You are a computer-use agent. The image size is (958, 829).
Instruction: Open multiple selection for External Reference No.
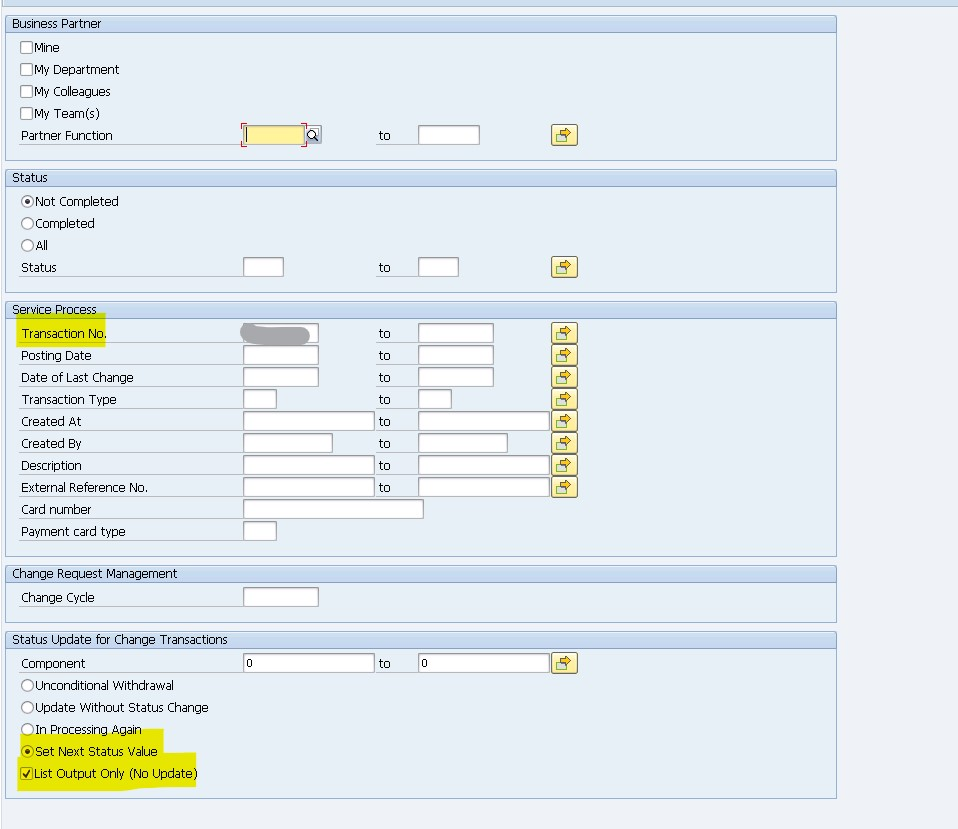point(563,486)
